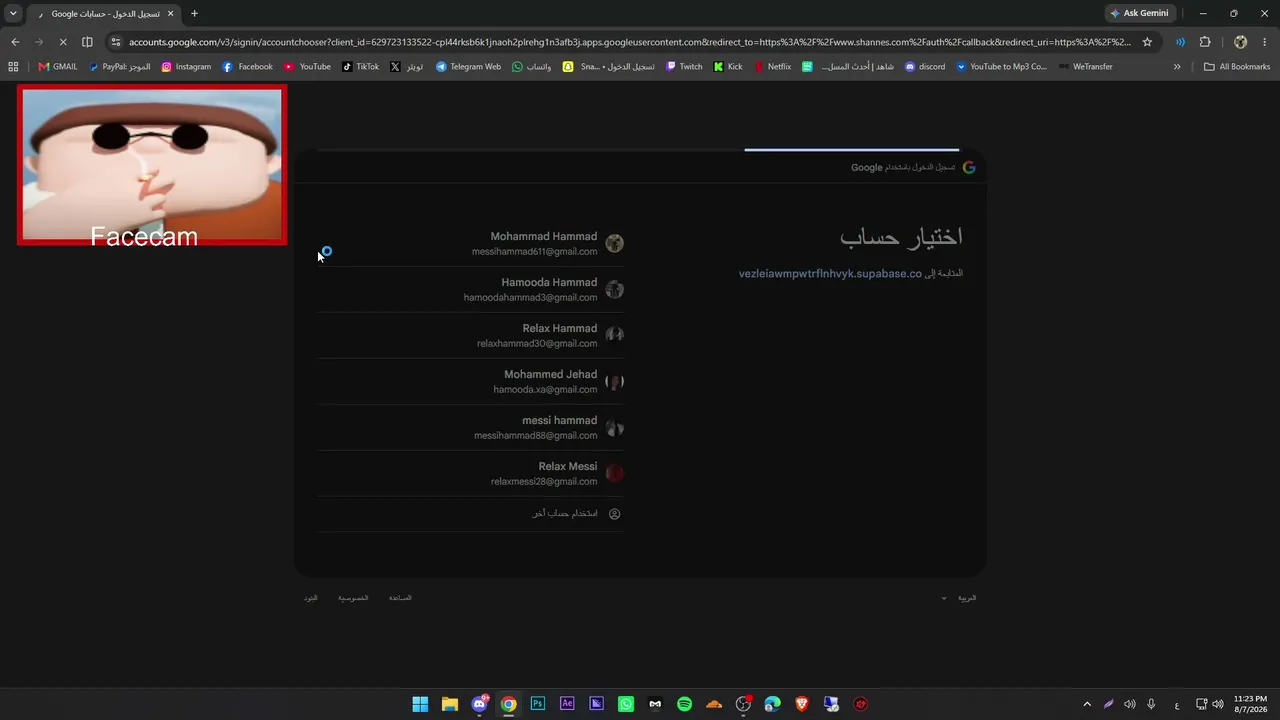Launch Photoshop from the taskbar

pos(538,704)
